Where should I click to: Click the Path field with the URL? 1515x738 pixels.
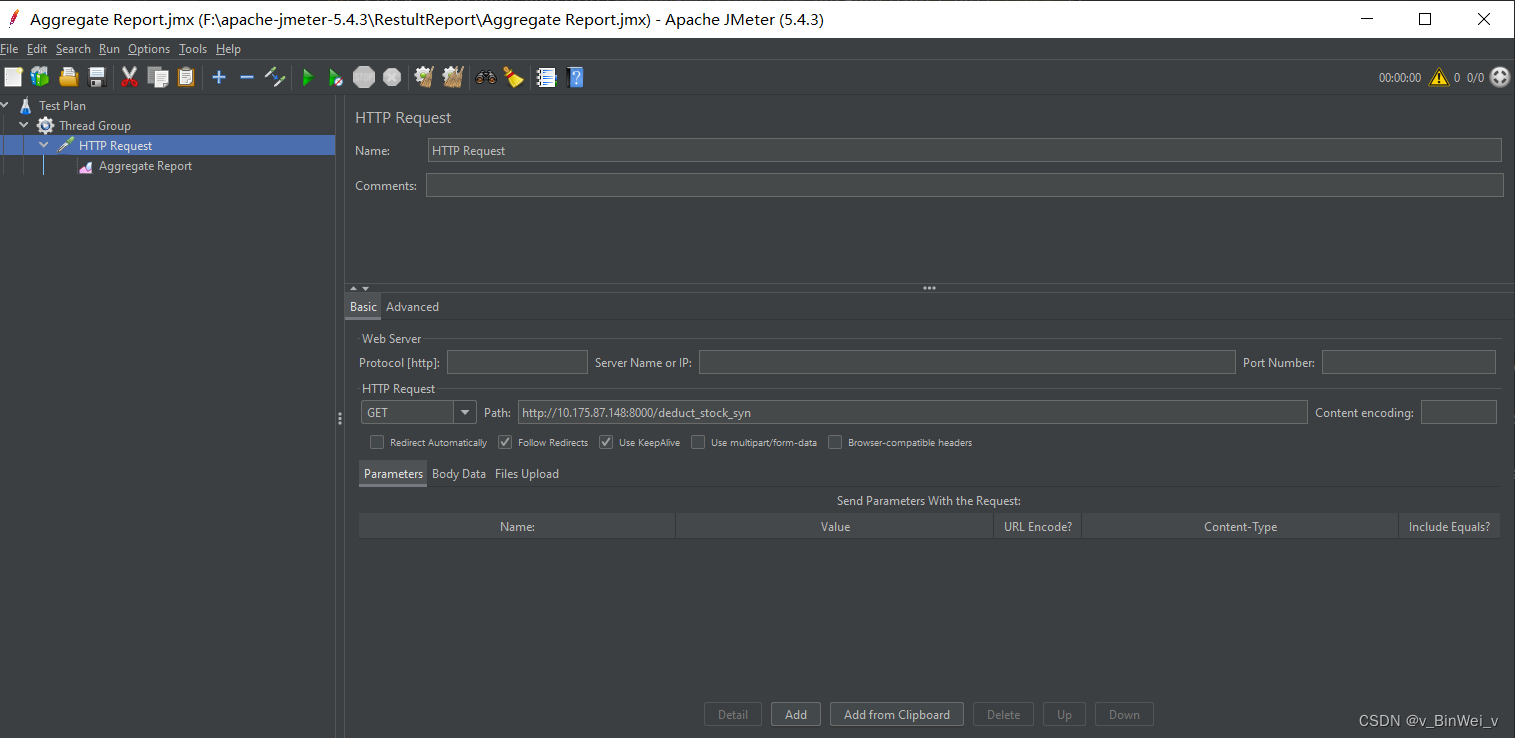coord(913,412)
